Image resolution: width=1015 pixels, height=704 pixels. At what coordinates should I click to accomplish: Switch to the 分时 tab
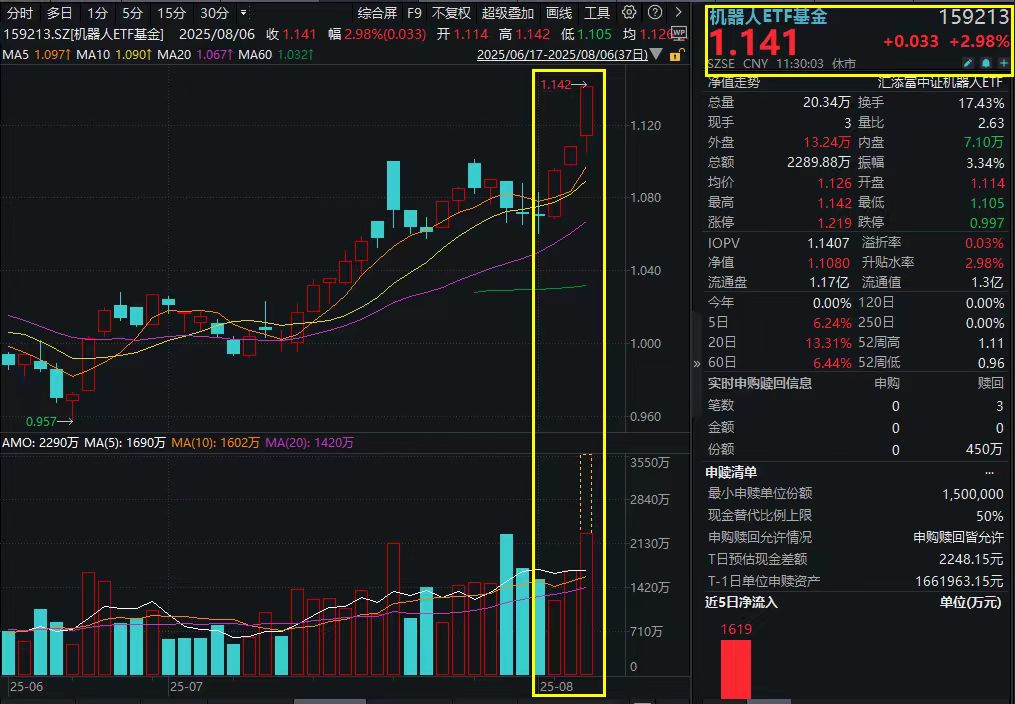pos(18,14)
